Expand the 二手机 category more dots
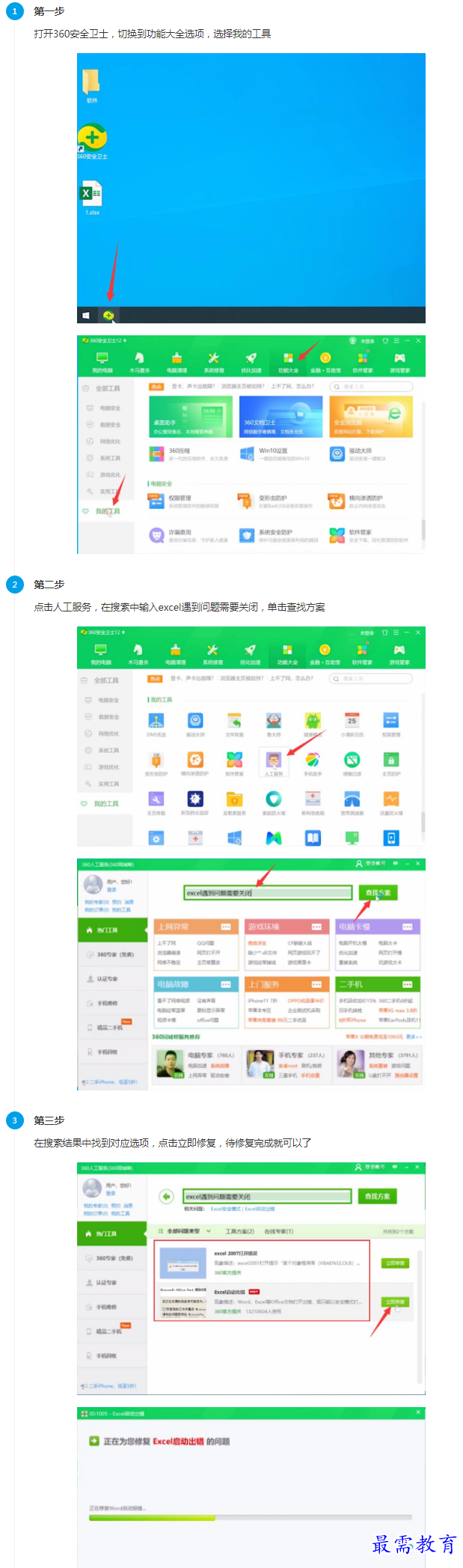The image size is (463, 1568). point(407,984)
